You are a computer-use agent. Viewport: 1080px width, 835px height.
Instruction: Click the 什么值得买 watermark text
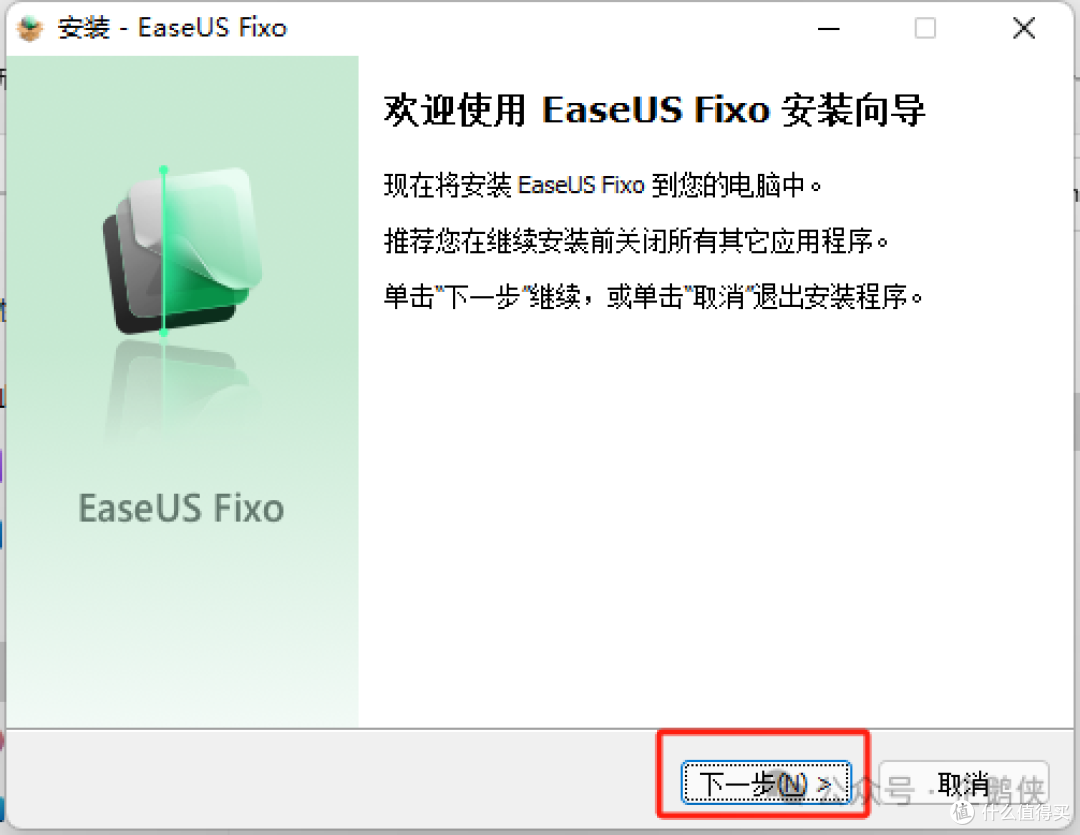(x=1026, y=813)
